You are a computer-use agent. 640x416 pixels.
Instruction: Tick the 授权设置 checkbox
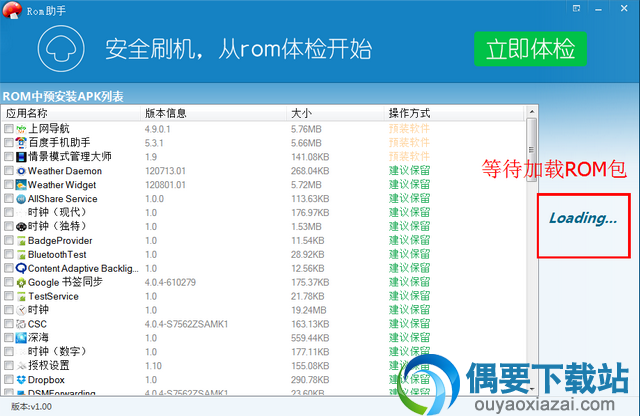9,365
